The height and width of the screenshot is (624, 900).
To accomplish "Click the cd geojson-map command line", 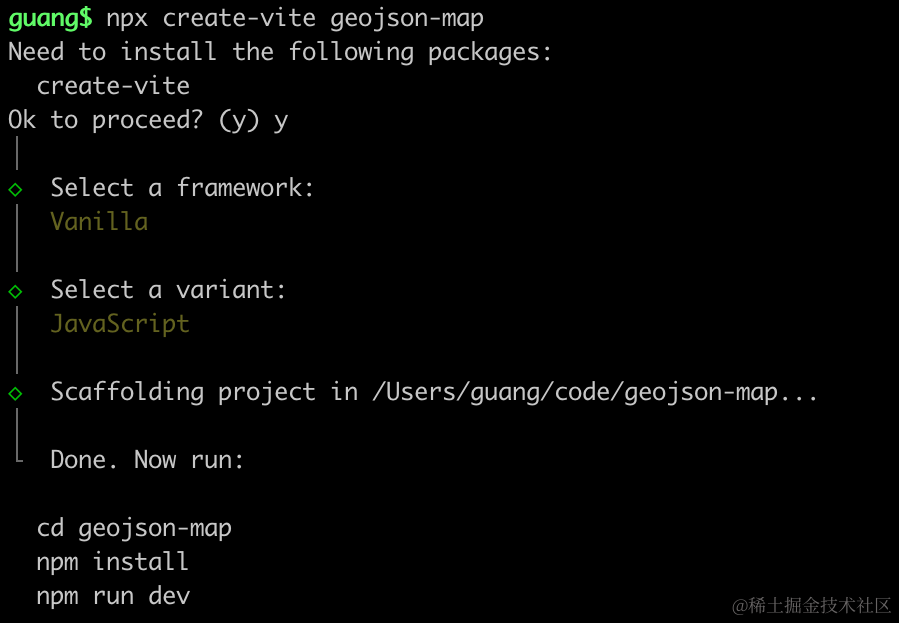I will pos(134,529).
